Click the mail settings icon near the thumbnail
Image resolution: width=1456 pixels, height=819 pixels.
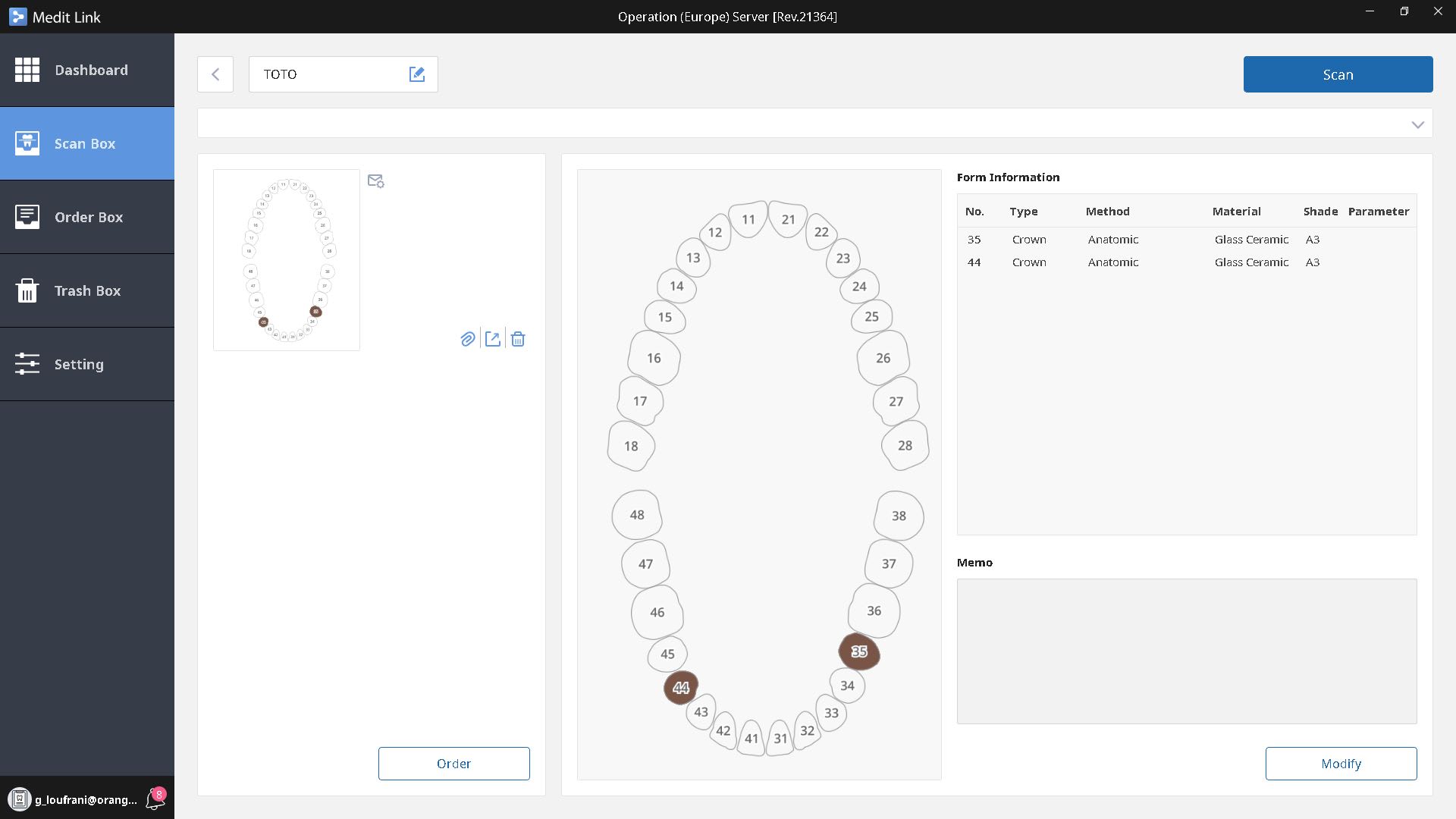point(375,181)
